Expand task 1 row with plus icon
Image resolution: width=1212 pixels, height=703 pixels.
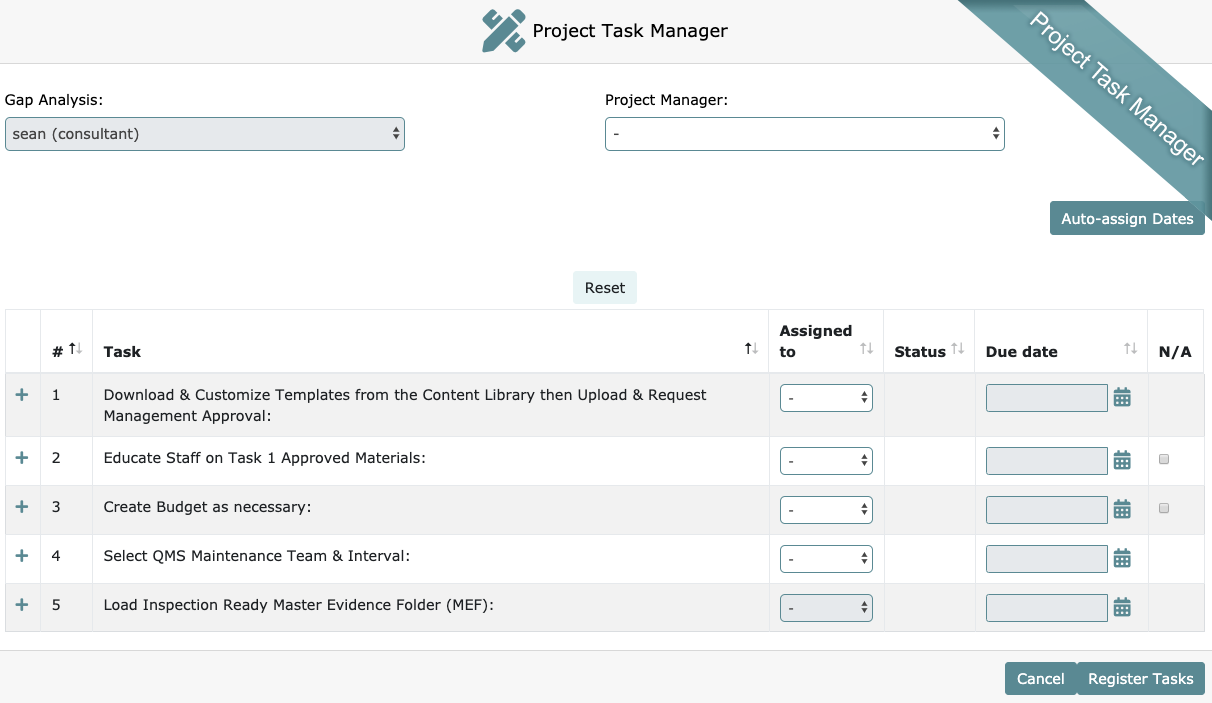point(22,396)
